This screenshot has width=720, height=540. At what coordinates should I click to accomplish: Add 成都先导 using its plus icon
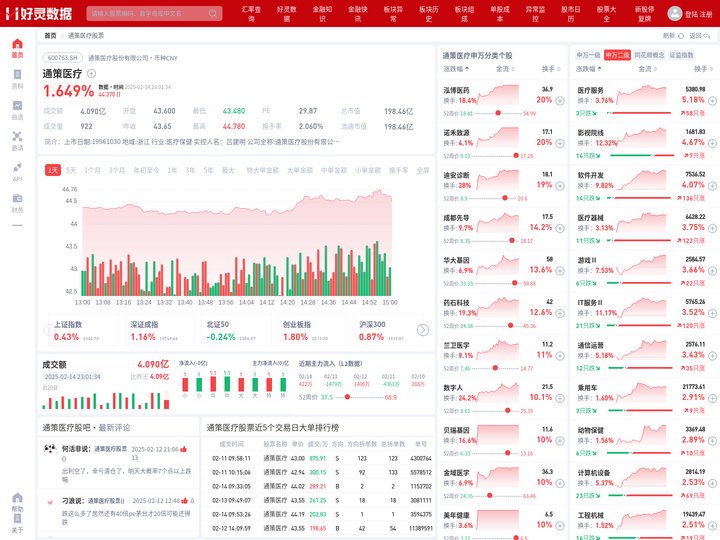pyautogui.click(x=560, y=228)
